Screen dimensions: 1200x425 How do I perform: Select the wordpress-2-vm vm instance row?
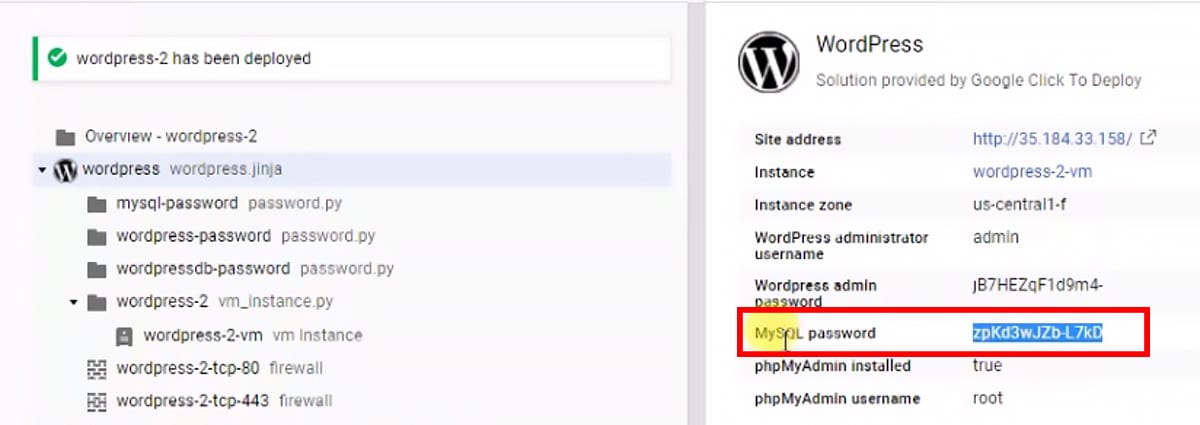click(351, 335)
